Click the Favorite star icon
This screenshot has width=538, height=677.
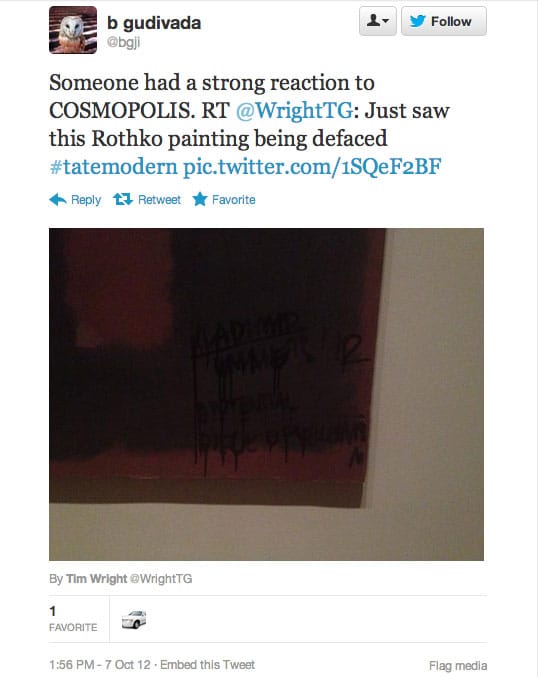[x=199, y=199]
